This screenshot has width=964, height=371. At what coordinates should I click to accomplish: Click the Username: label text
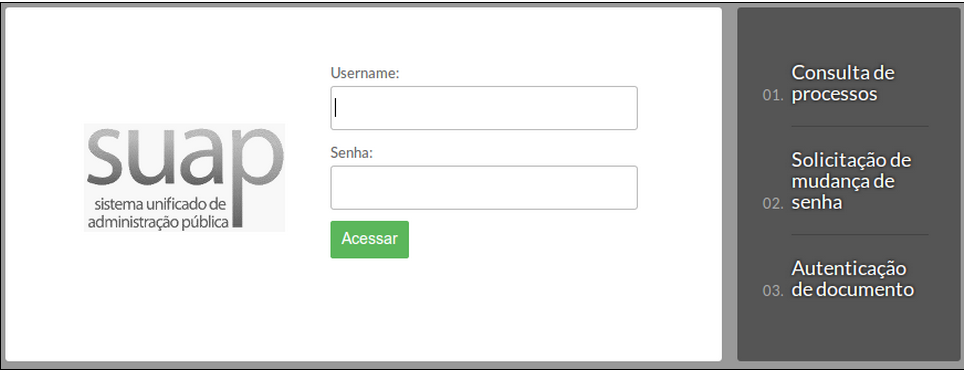[365, 73]
